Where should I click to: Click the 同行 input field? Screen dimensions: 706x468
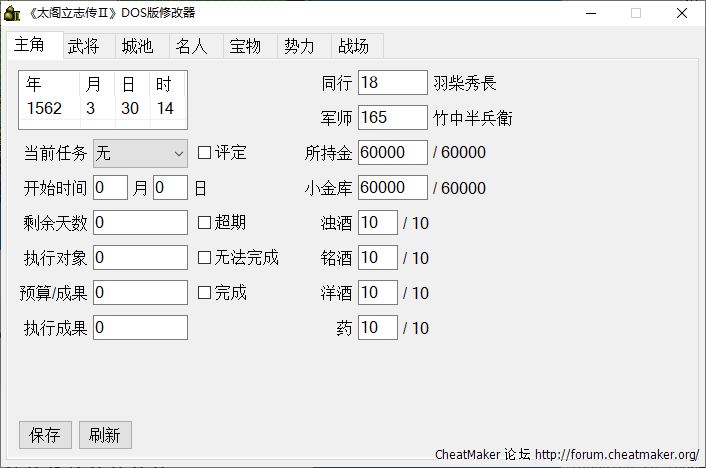(x=392, y=83)
